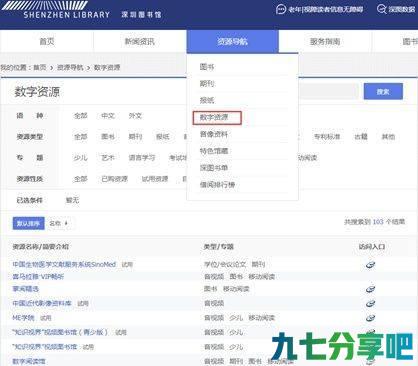
Task: Select 图书 in the 资源类型 filter row
Action: (108, 137)
